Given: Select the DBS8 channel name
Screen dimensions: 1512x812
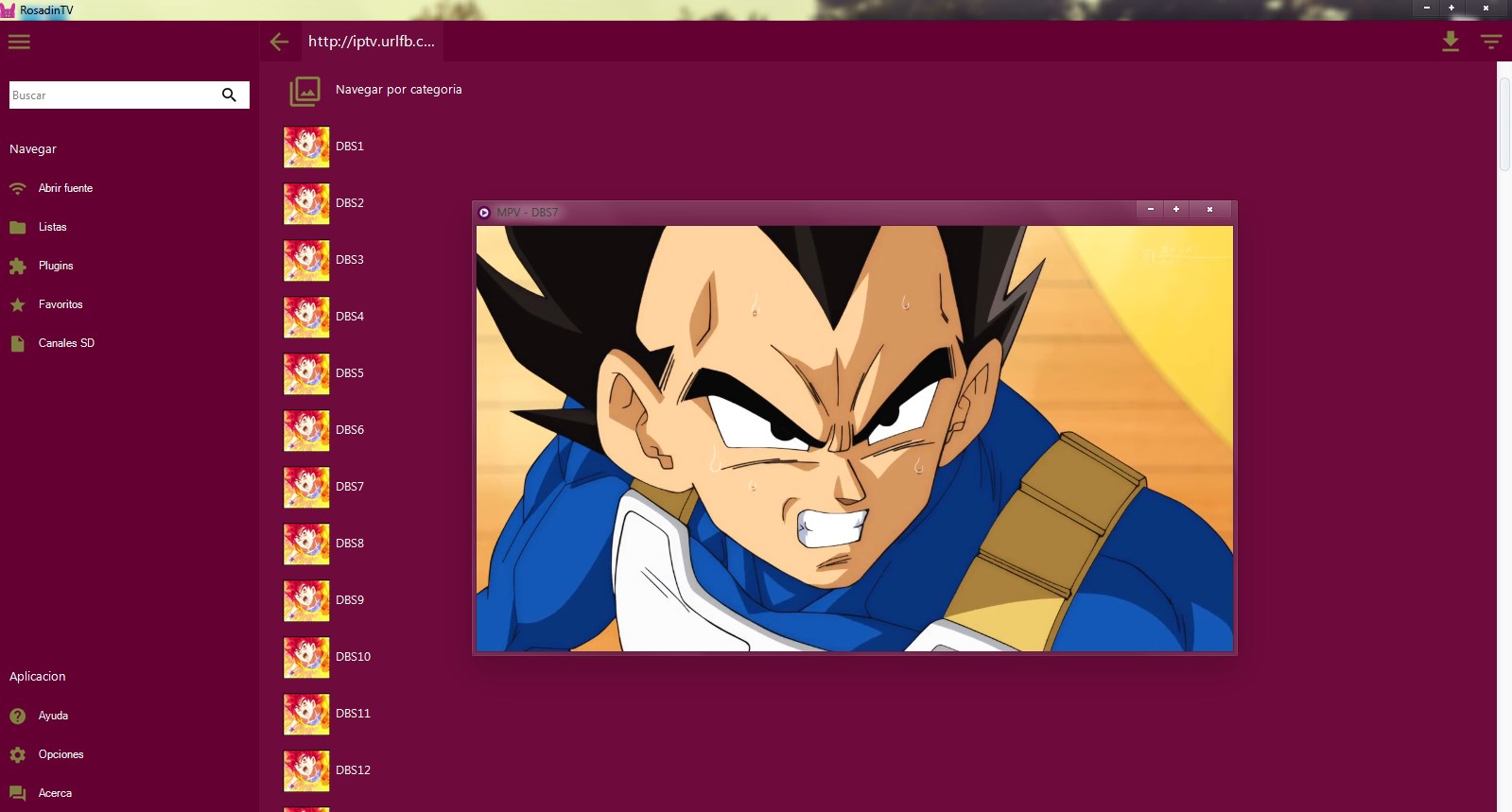Looking at the screenshot, I should (x=350, y=544).
